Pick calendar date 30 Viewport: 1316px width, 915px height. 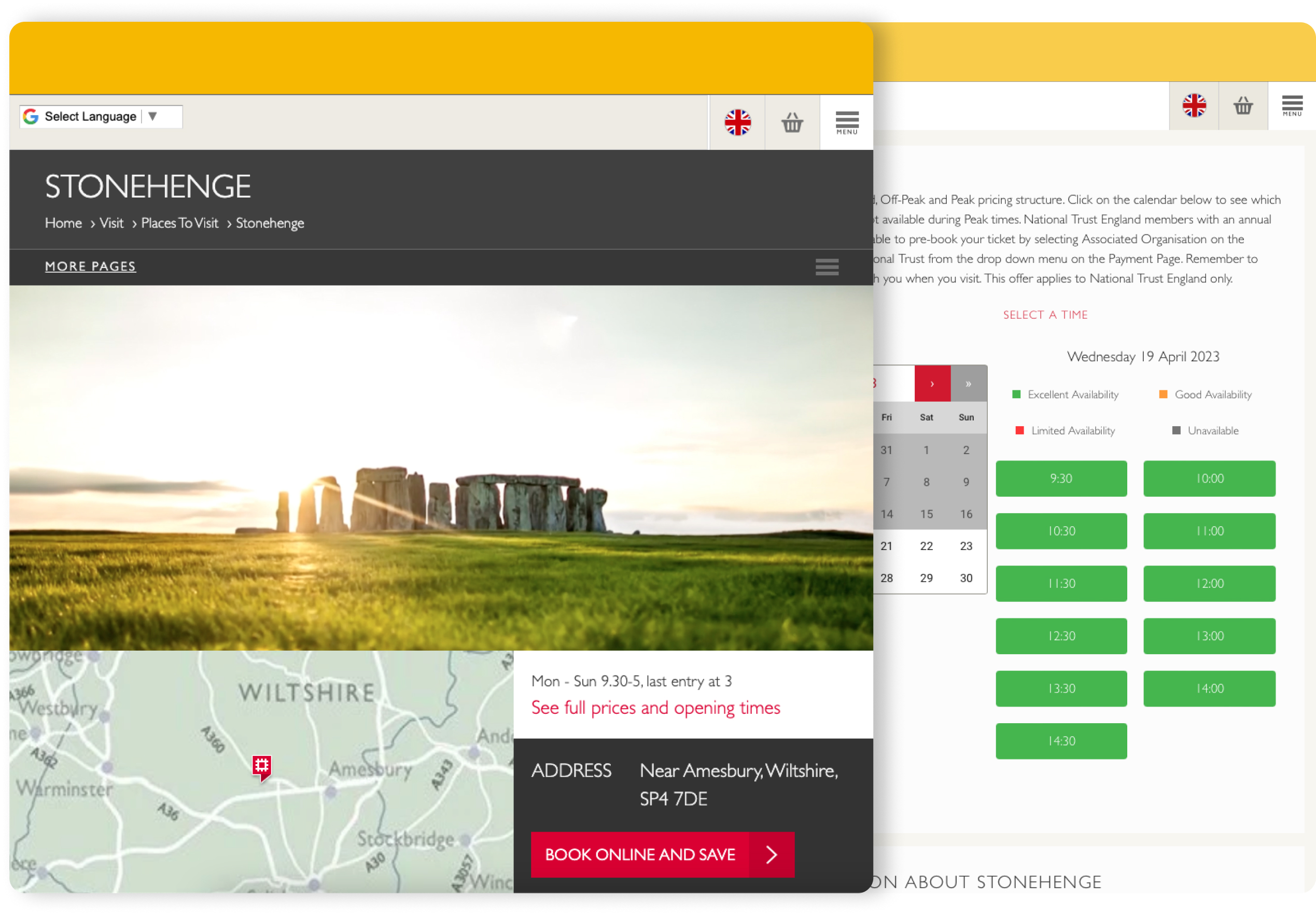[x=967, y=578]
